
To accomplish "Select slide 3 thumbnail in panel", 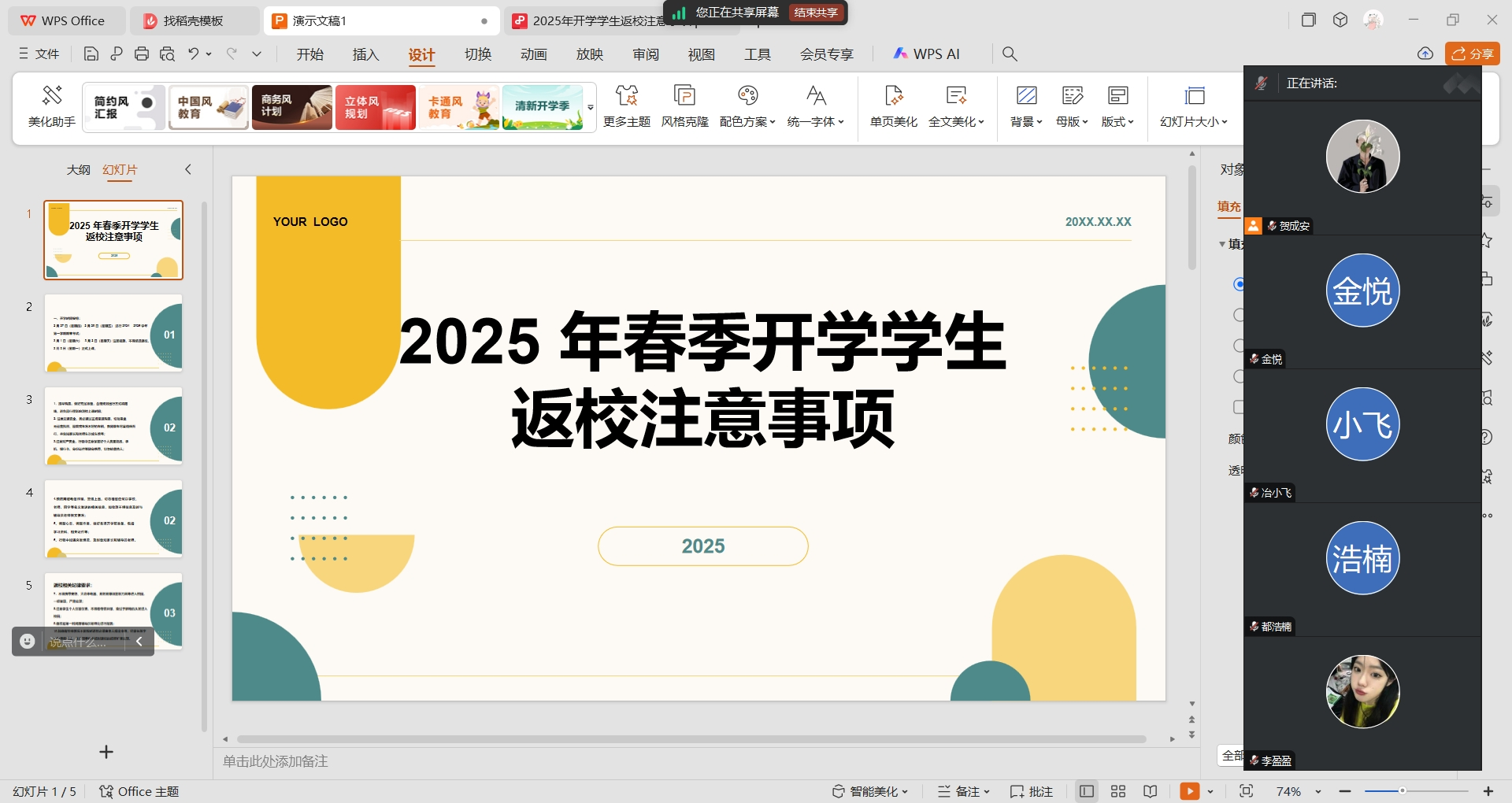I will (113, 426).
